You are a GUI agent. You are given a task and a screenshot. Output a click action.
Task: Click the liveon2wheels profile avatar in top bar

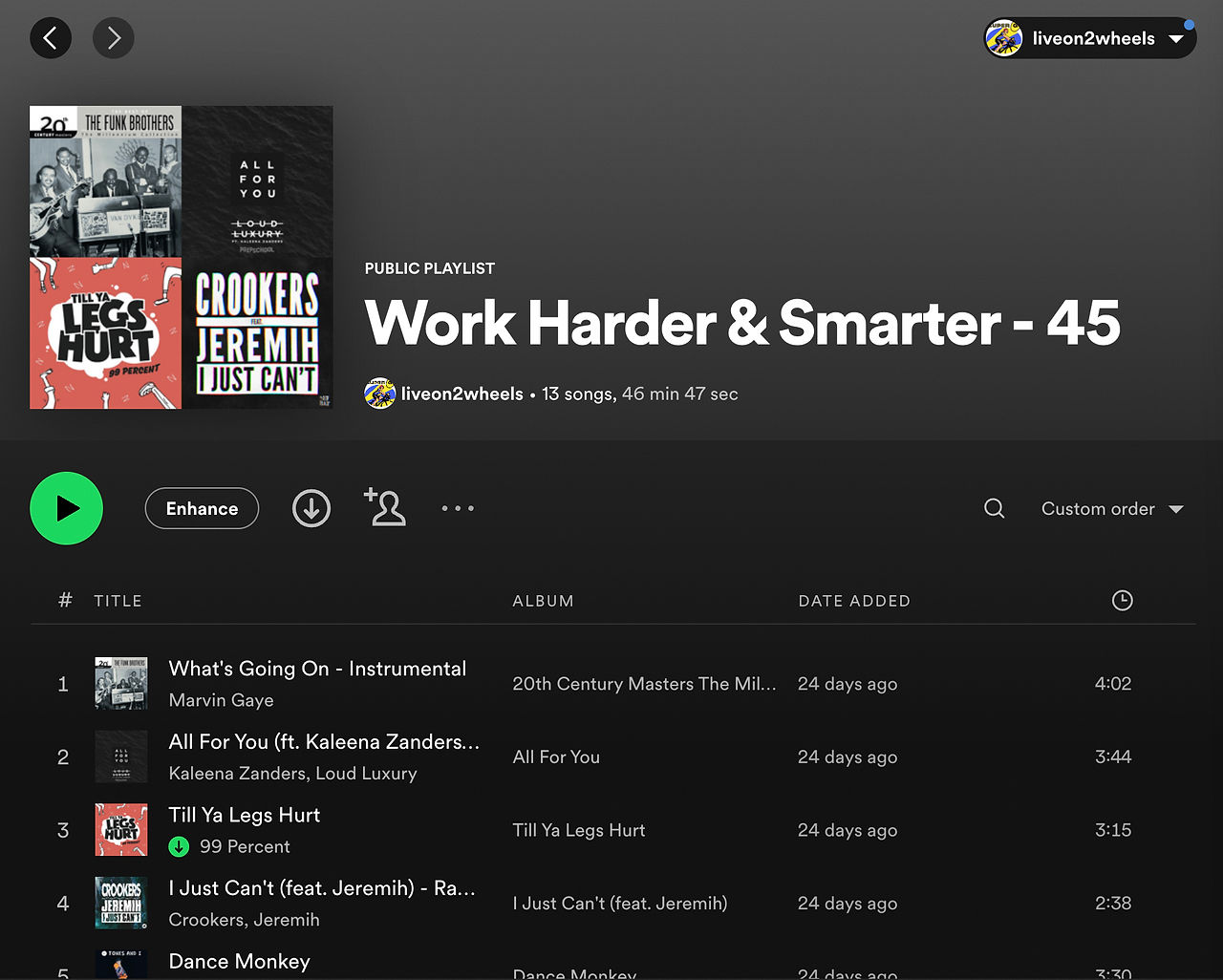pos(1004,38)
